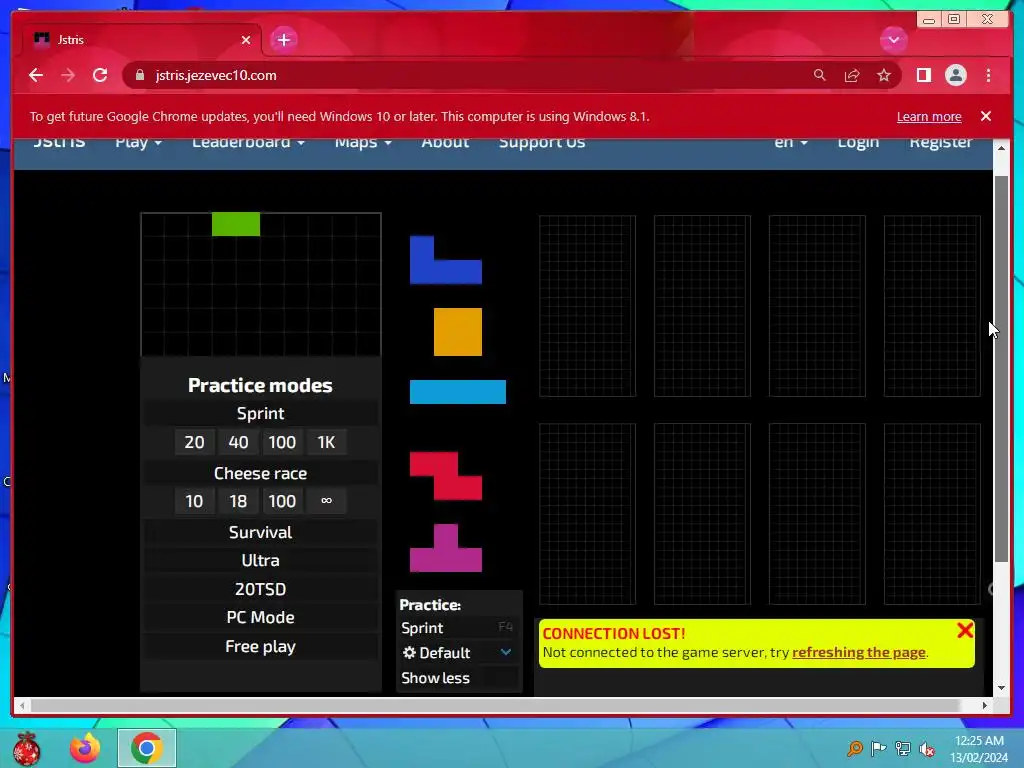Start Cheese race with 18 lines
Screen dimensions: 1024x768
238,501
